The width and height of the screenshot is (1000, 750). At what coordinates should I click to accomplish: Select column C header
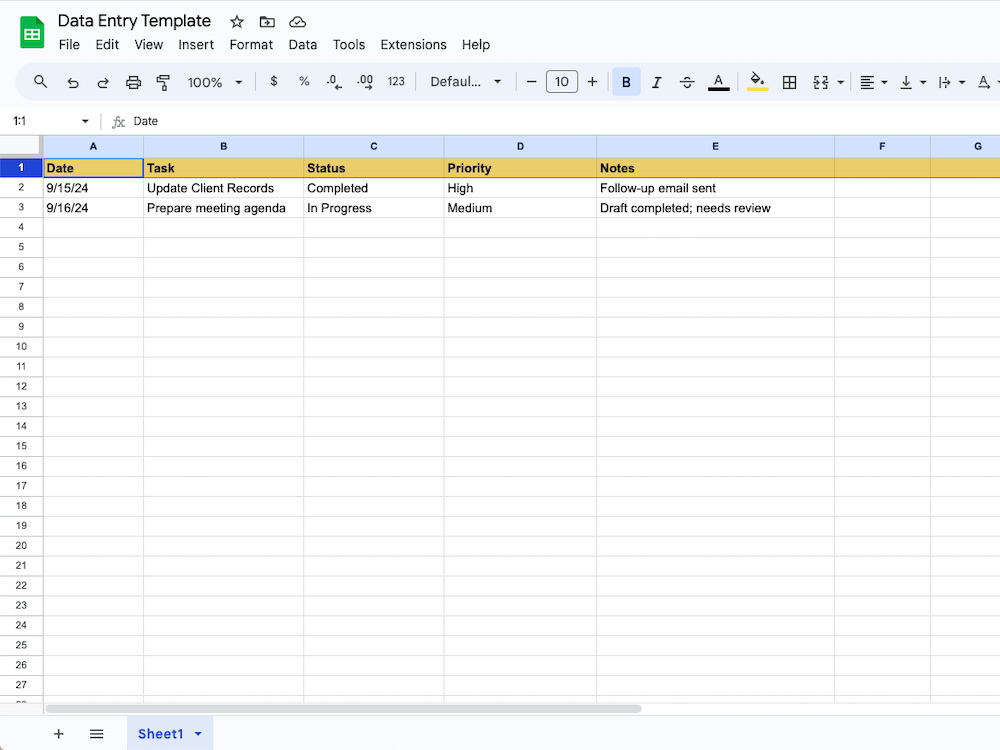[374, 146]
